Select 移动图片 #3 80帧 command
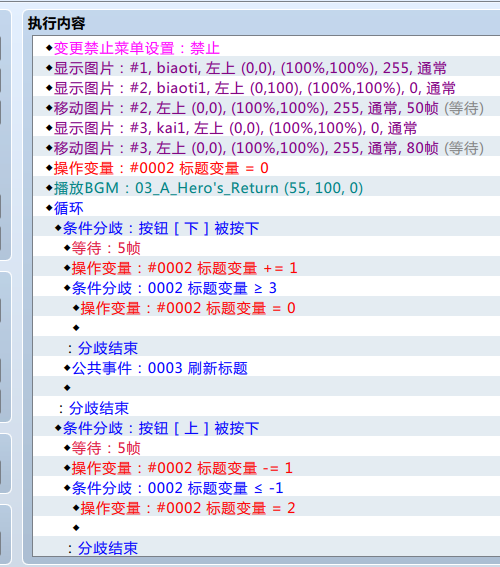 pyautogui.click(x=266, y=148)
